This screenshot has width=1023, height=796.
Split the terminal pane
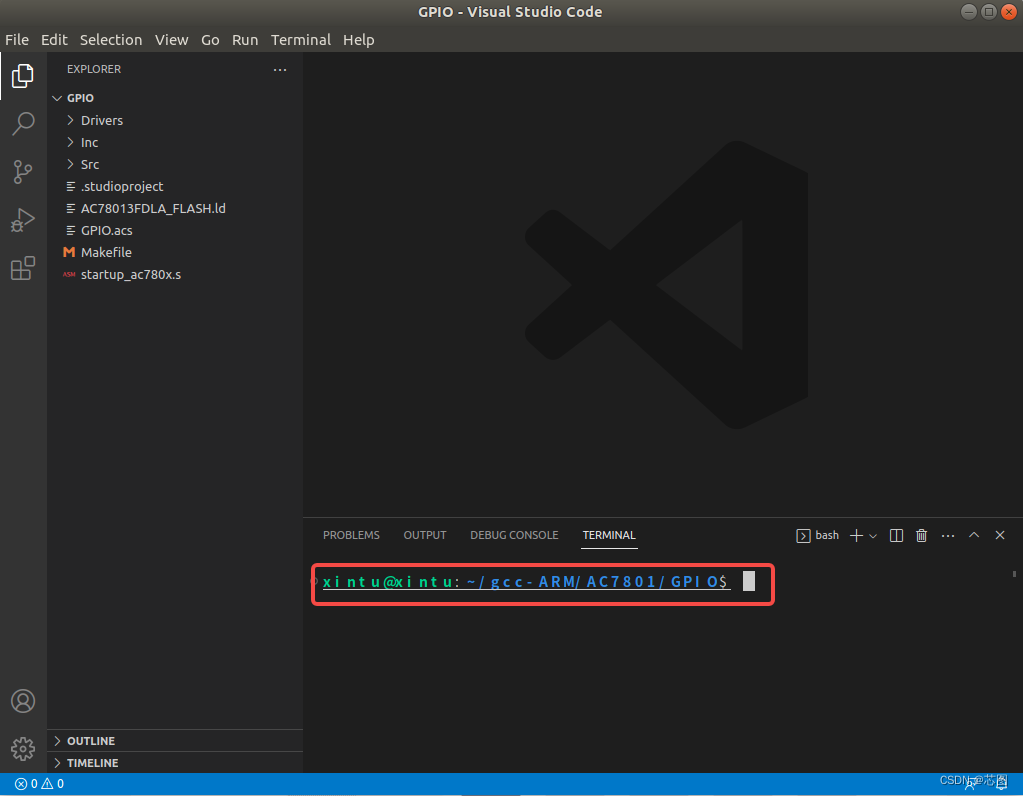tap(895, 535)
